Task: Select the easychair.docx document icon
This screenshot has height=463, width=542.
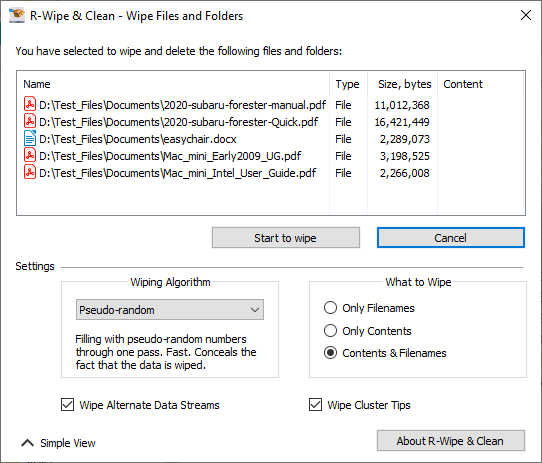Action: (30, 138)
